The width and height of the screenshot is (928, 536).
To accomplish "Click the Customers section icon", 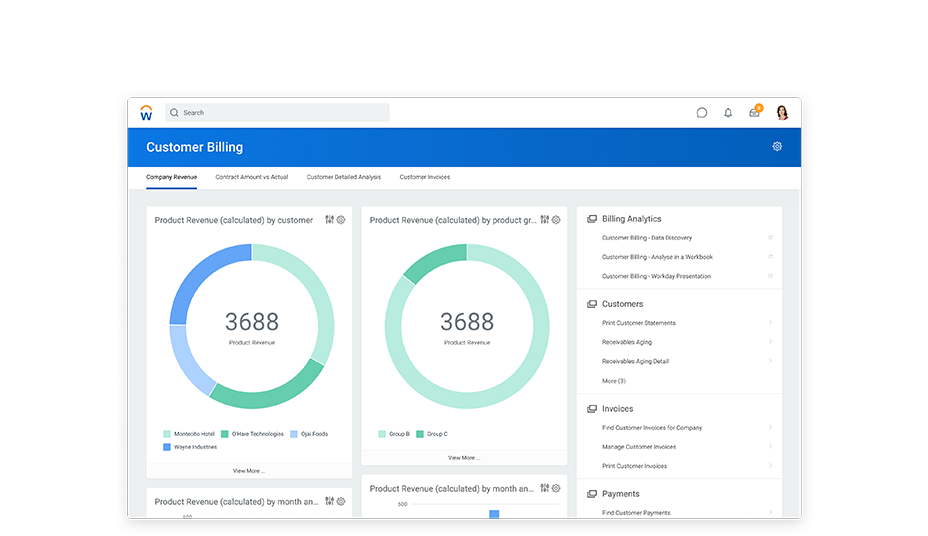I will click(x=592, y=304).
